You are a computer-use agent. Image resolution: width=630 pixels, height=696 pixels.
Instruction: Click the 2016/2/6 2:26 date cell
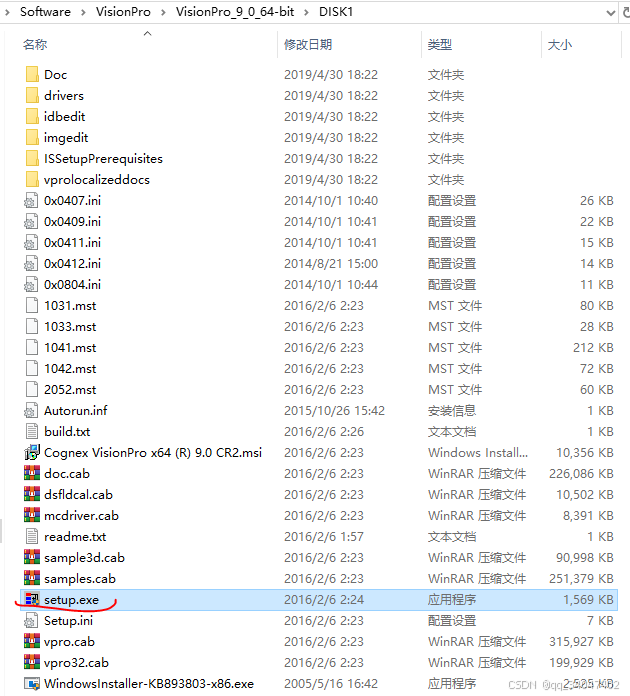point(324,431)
